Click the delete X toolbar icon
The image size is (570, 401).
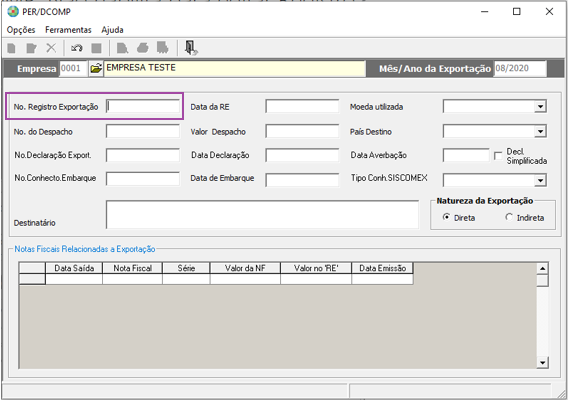[51, 48]
